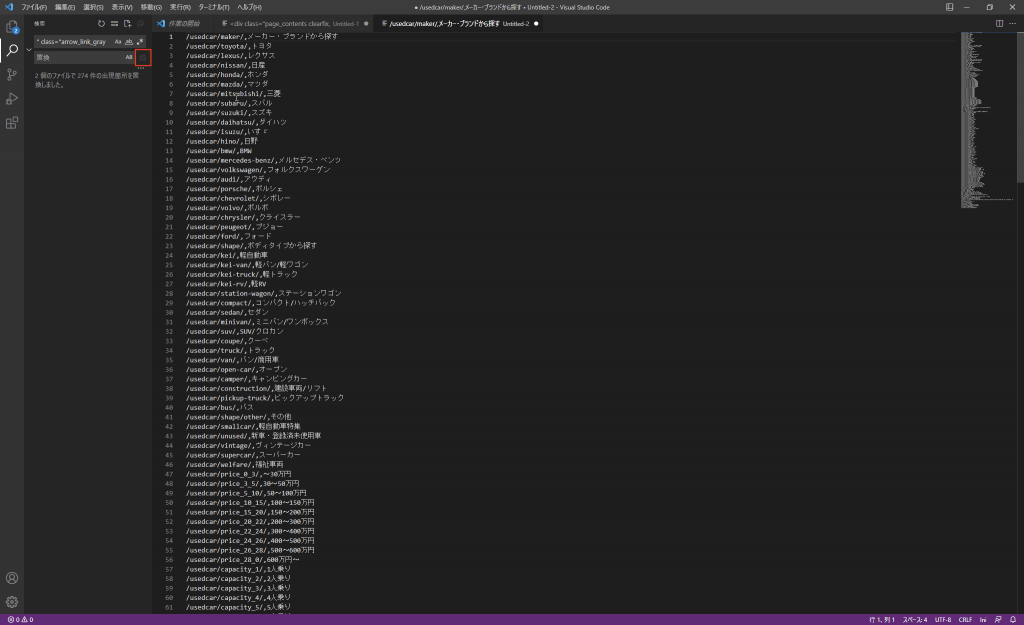The image size is (1024, 625).
Task: Open the ヘルプ(H) menu
Action: tap(249, 7)
